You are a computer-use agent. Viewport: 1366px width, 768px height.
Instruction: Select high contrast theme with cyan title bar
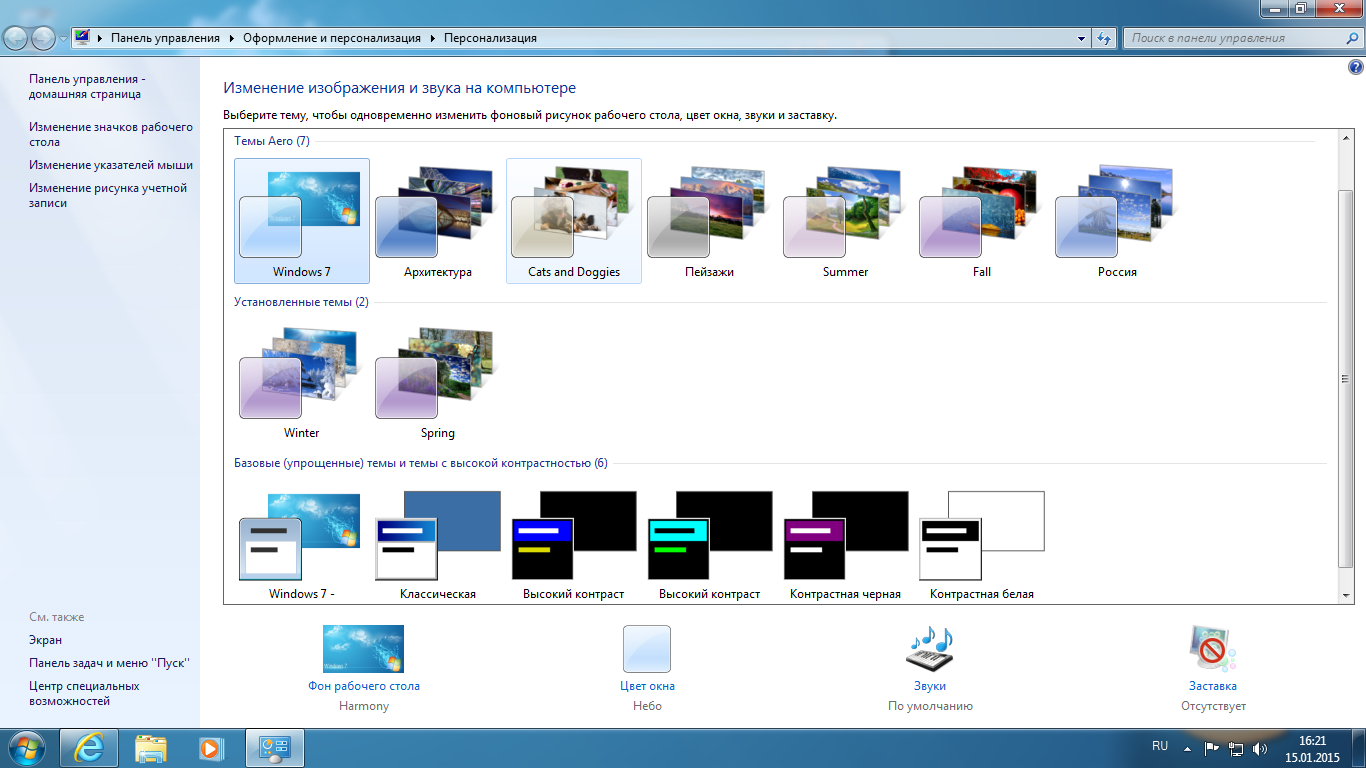coord(710,543)
